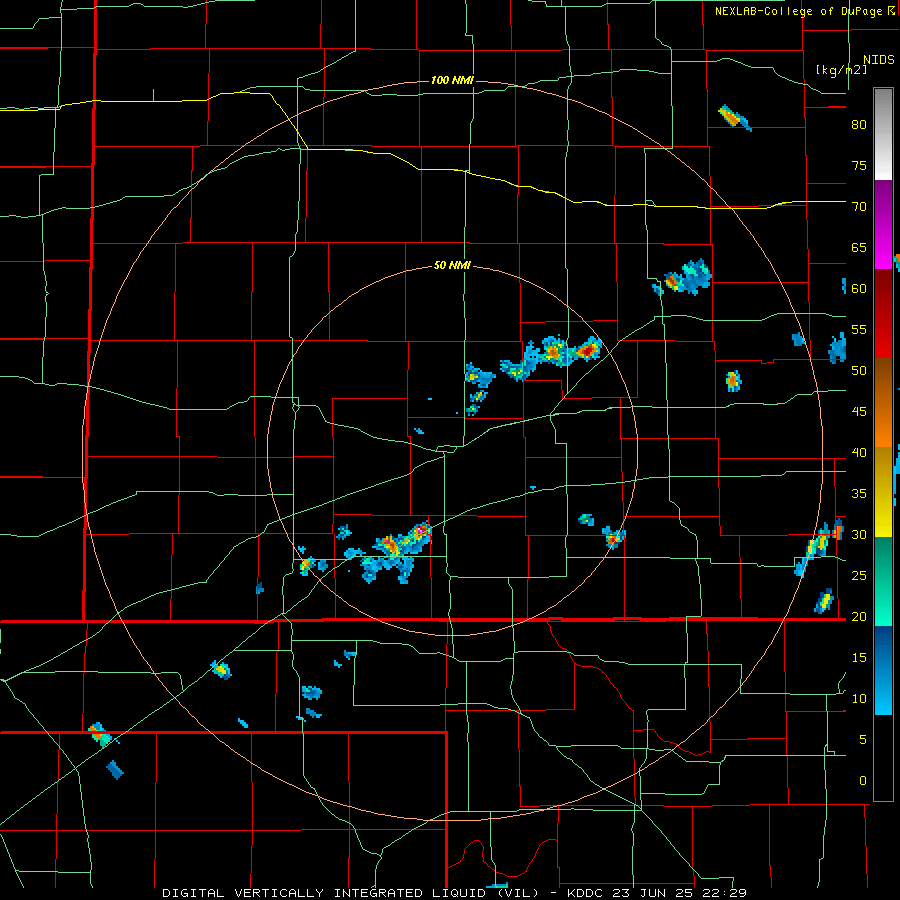
Task: Click the "[kg/m2]" units label
Action: click(842, 70)
